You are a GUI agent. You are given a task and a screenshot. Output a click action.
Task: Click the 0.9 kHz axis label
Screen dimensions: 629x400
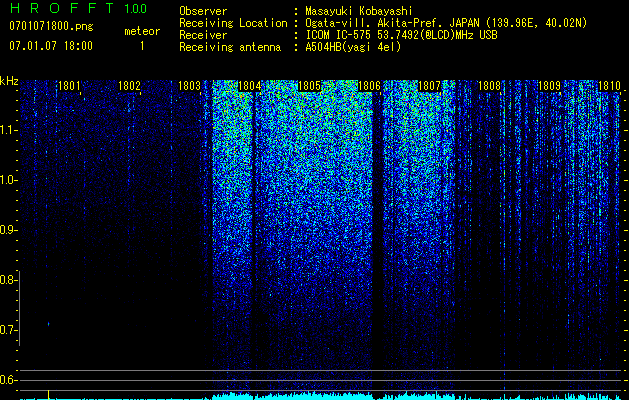pyautogui.click(x=7, y=230)
